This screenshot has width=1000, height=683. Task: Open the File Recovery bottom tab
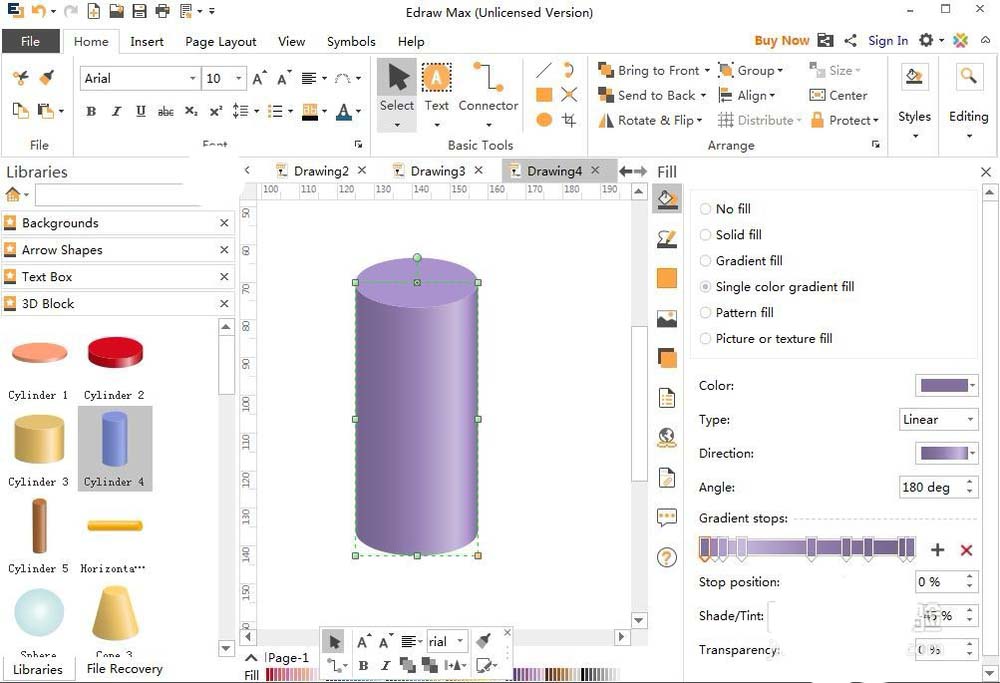tap(124, 668)
